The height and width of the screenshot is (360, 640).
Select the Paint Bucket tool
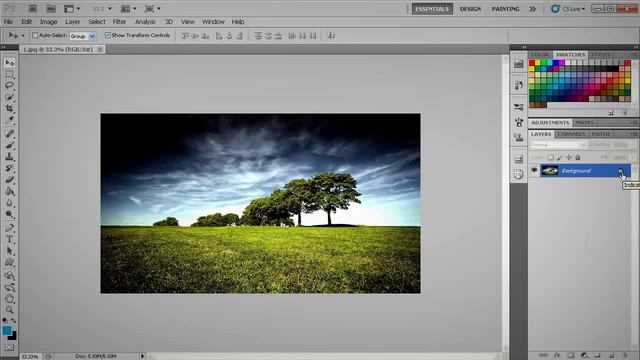(9, 191)
